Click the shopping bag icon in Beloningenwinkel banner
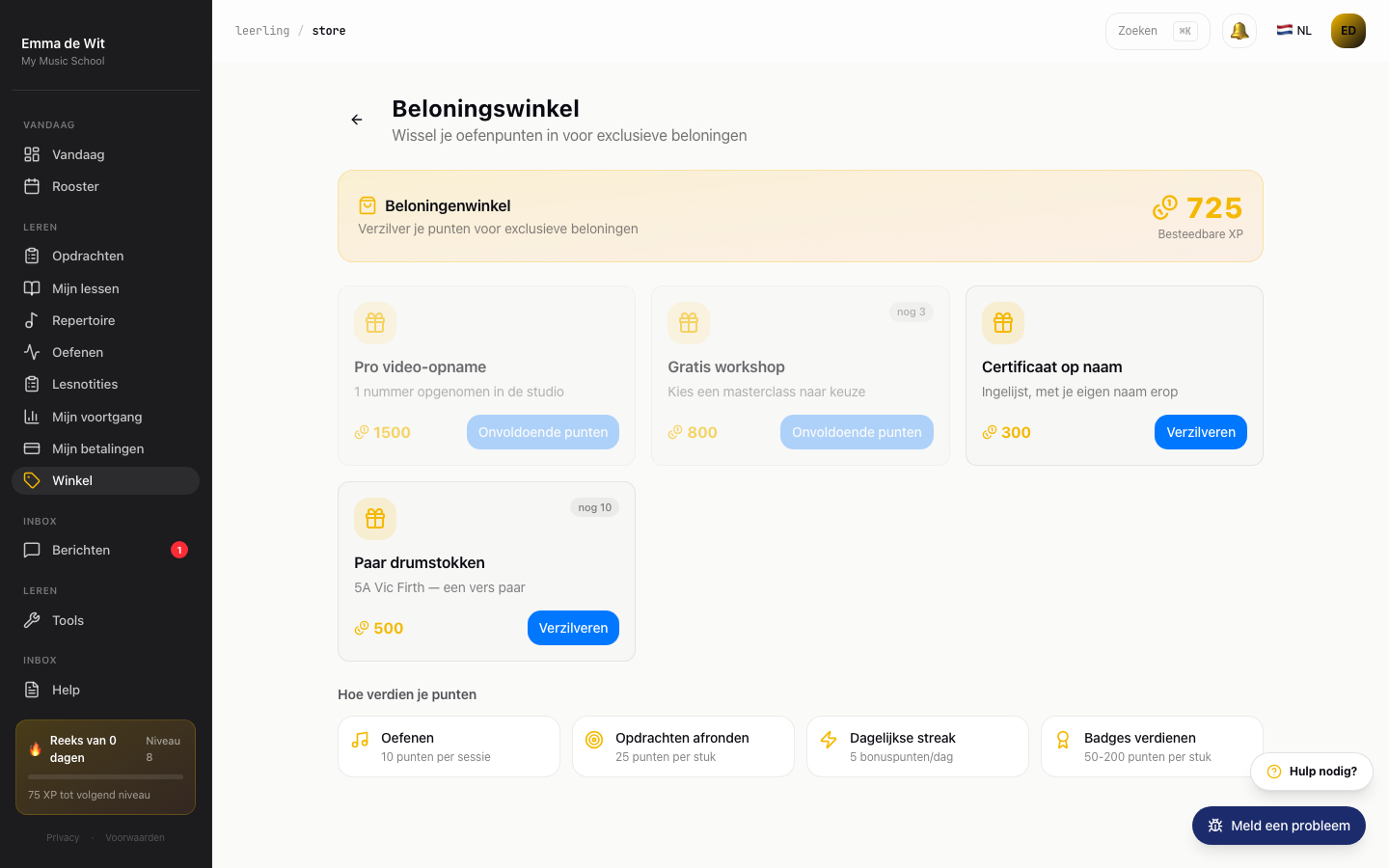 pos(368,205)
